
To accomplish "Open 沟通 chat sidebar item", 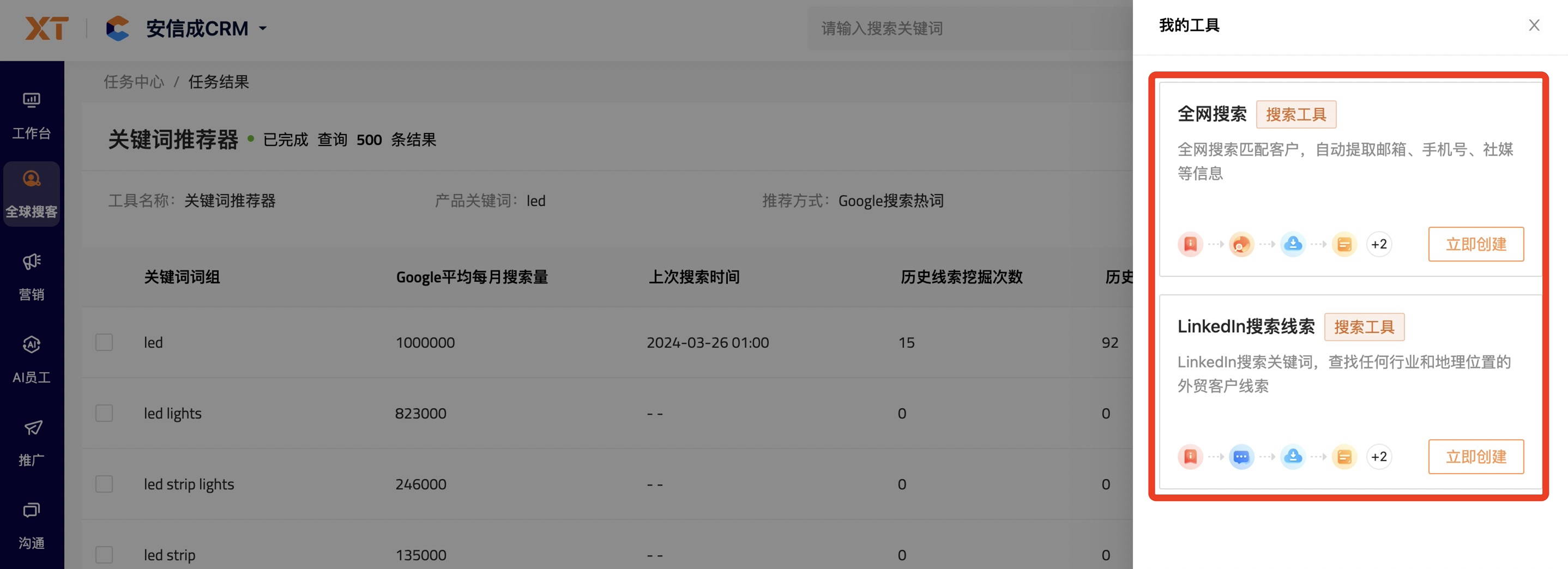I will pos(32,525).
